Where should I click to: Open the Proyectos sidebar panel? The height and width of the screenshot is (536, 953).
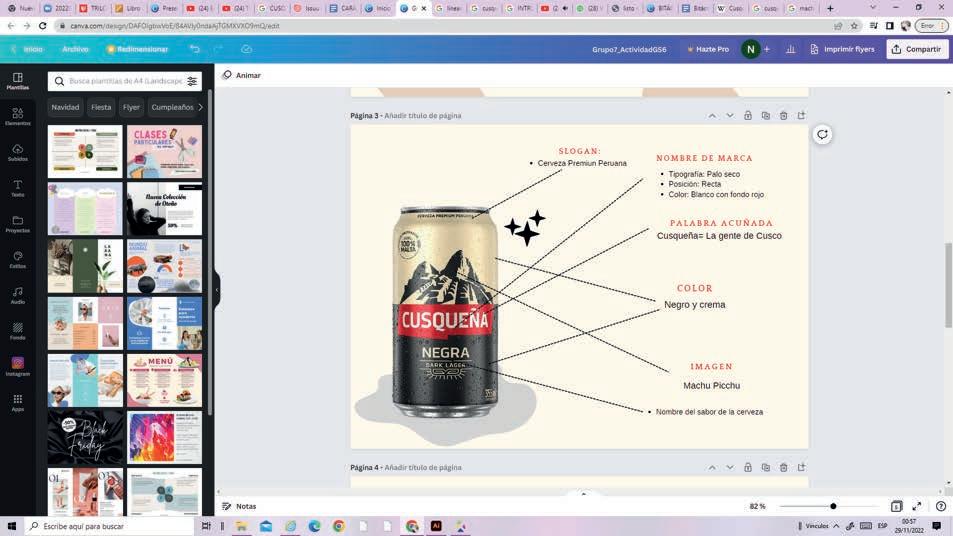(18, 224)
